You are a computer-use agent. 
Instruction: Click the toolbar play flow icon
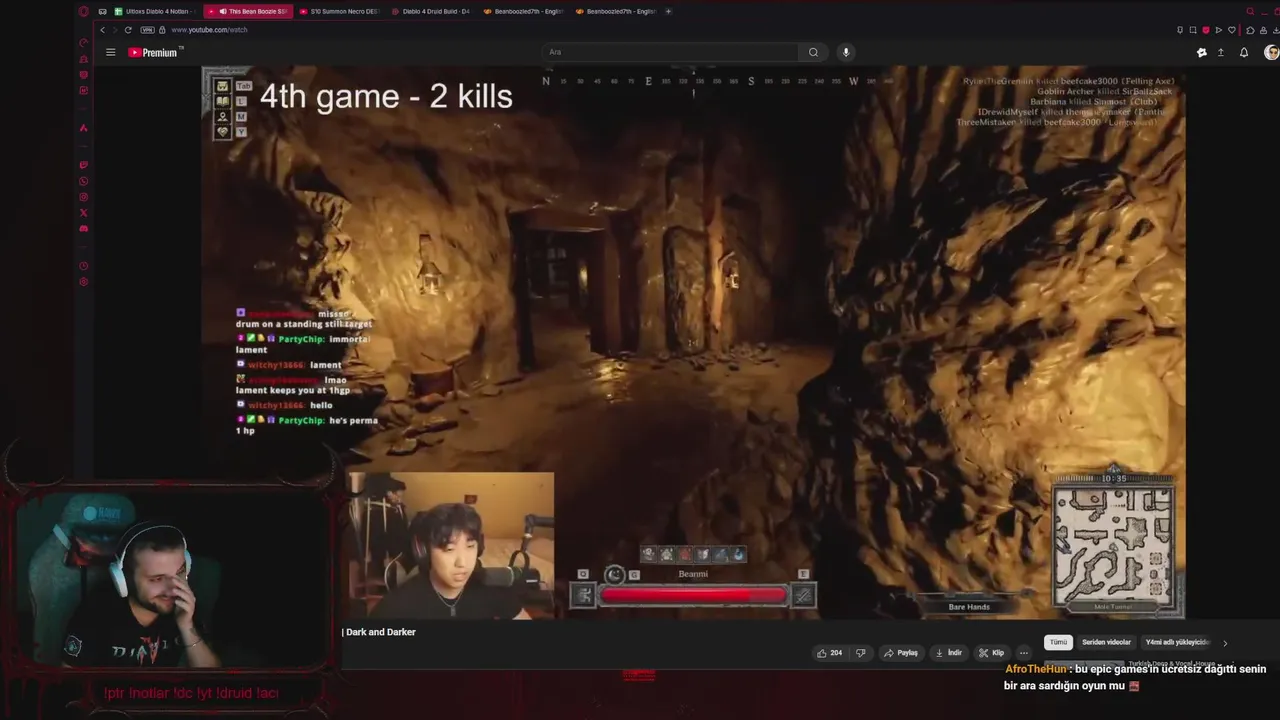(x=1218, y=30)
